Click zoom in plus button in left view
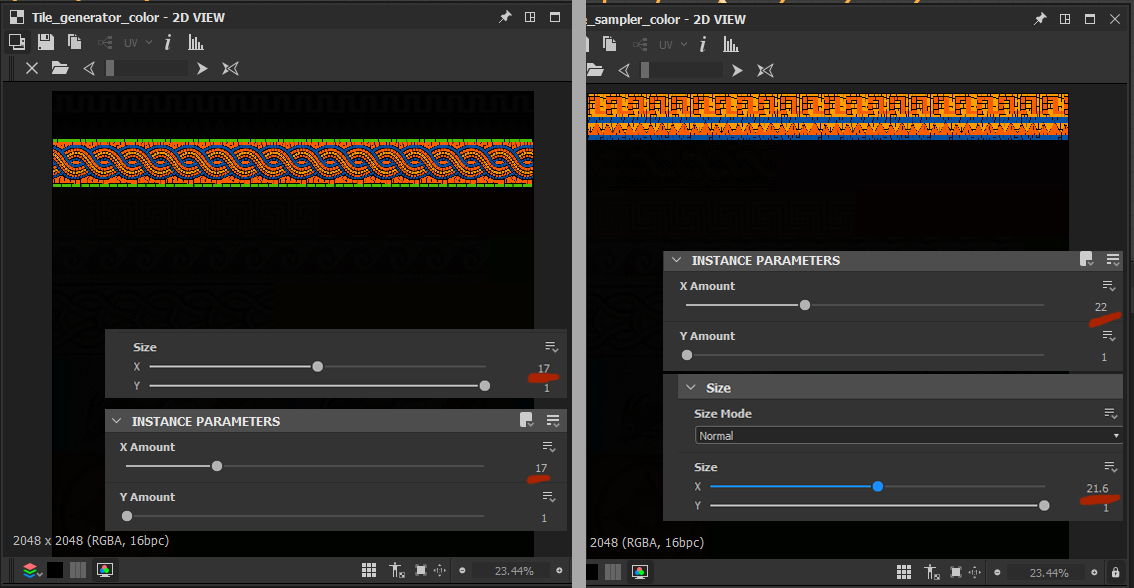Image resolution: width=1134 pixels, height=588 pixels. (x=559, y=571)
